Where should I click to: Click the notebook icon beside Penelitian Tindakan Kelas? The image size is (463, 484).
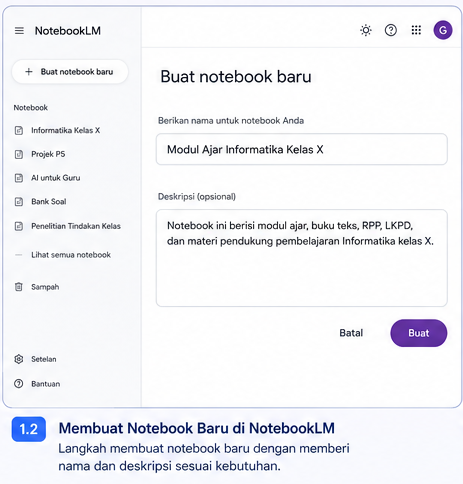(19, 226)
